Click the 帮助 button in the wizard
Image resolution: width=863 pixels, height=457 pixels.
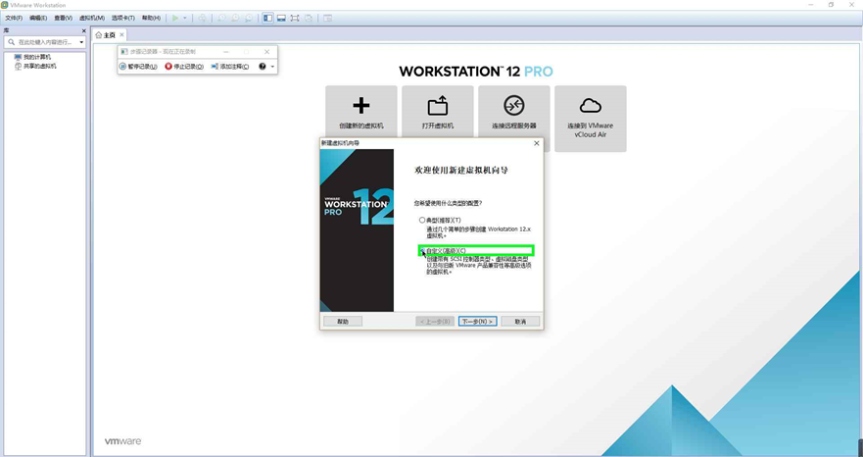342,321
